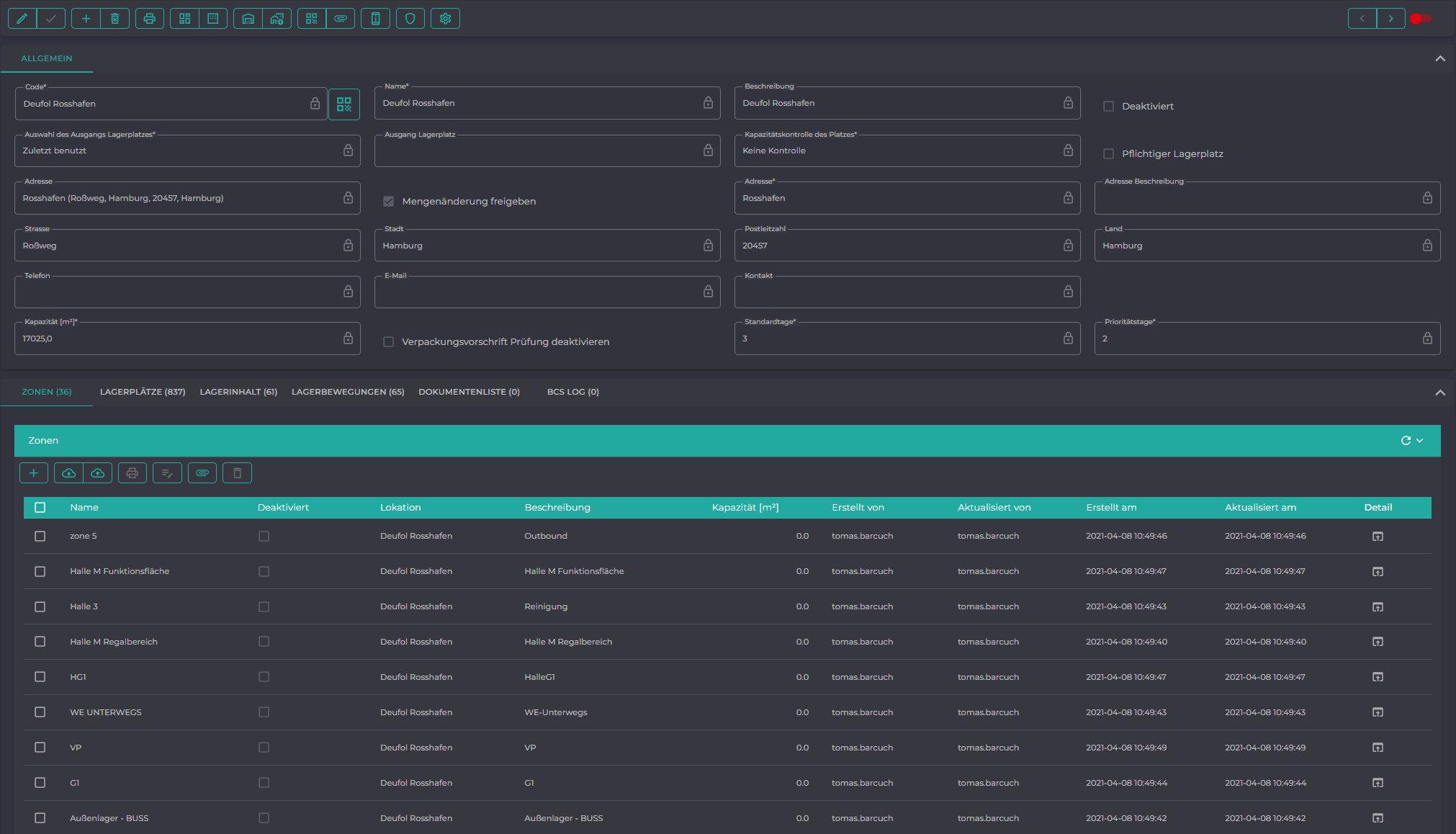This screenshot has width=1456, height=834.
Task: Open Kapazitätskontrolle des Platzes field
Action: pos(907,151)
